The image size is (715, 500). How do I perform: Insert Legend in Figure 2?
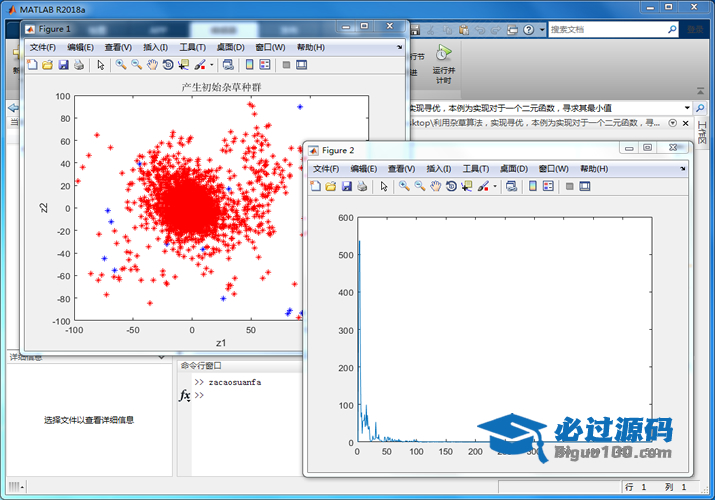point(548,186)
